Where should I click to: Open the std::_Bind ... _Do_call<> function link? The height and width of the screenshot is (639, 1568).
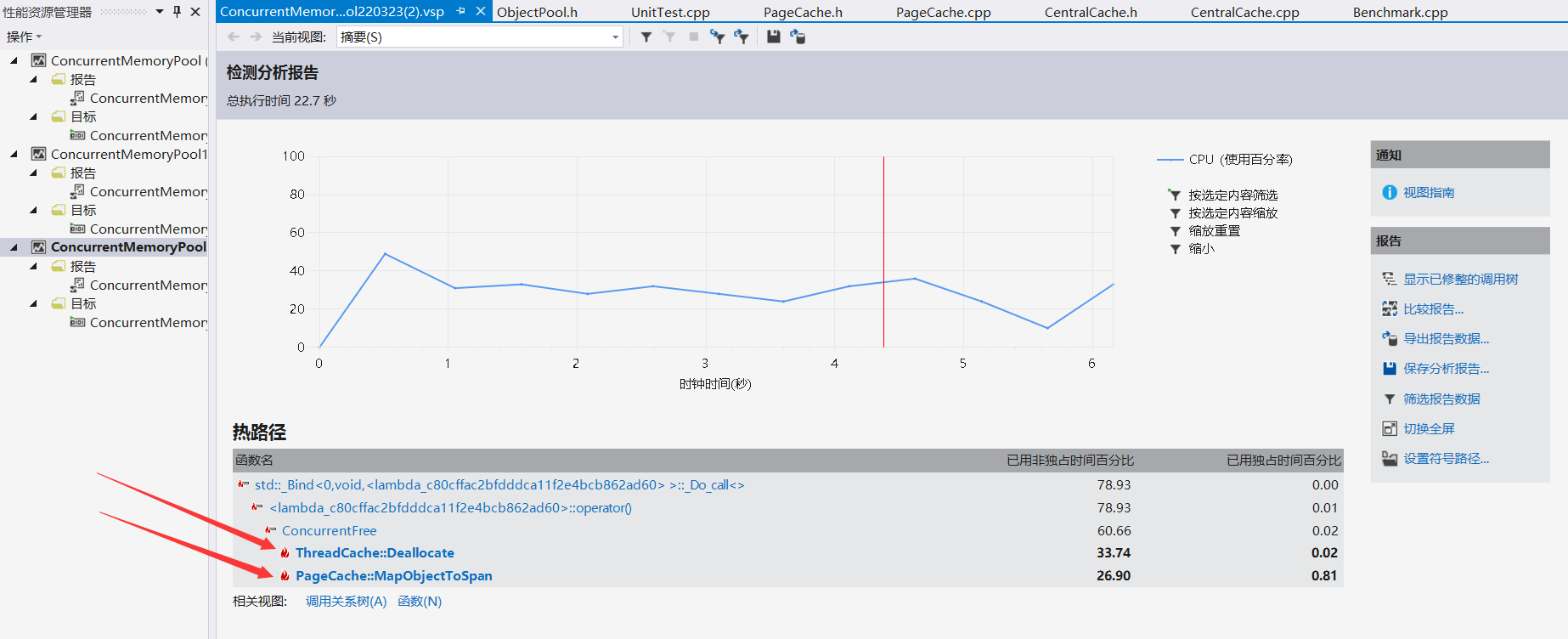499,485
